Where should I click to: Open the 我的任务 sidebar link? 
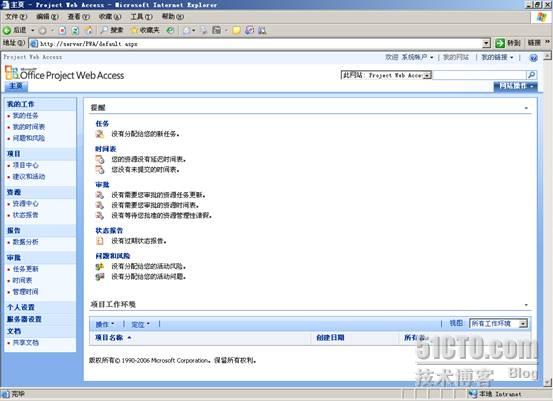tap(25, 116)
